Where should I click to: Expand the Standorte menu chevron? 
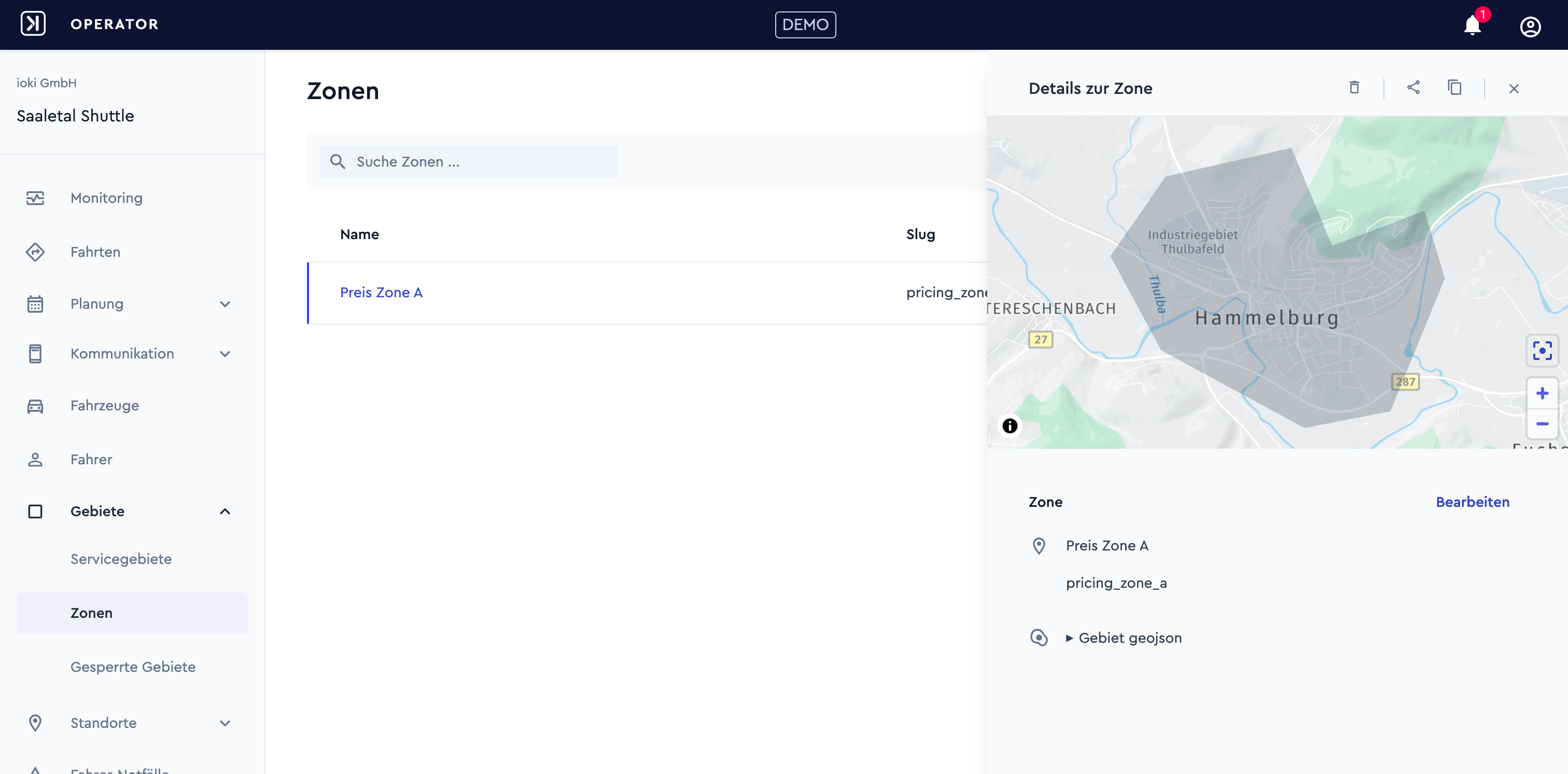[225, 723]
